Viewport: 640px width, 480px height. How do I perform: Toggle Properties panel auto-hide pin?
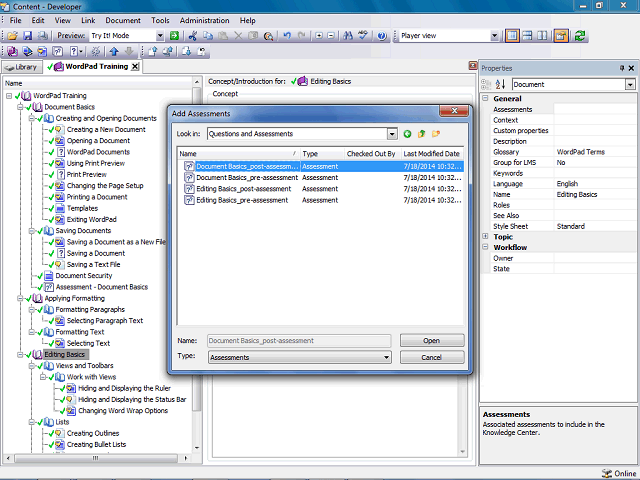[x=622, y=68]
